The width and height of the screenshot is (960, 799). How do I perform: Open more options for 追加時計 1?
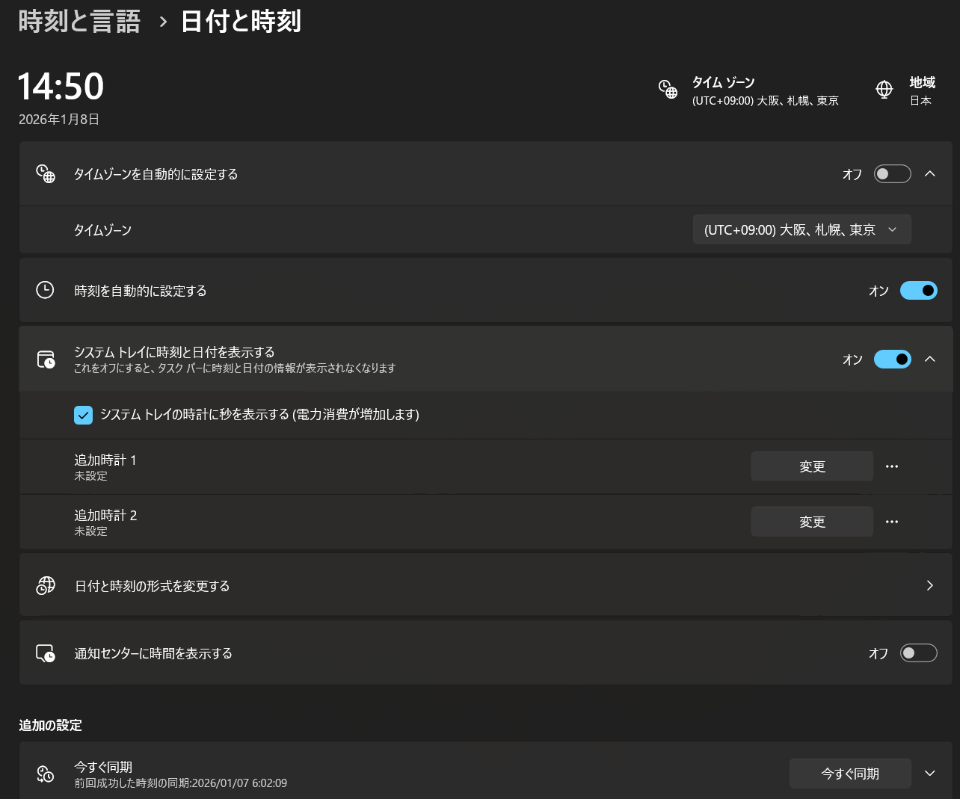[892, 467]
